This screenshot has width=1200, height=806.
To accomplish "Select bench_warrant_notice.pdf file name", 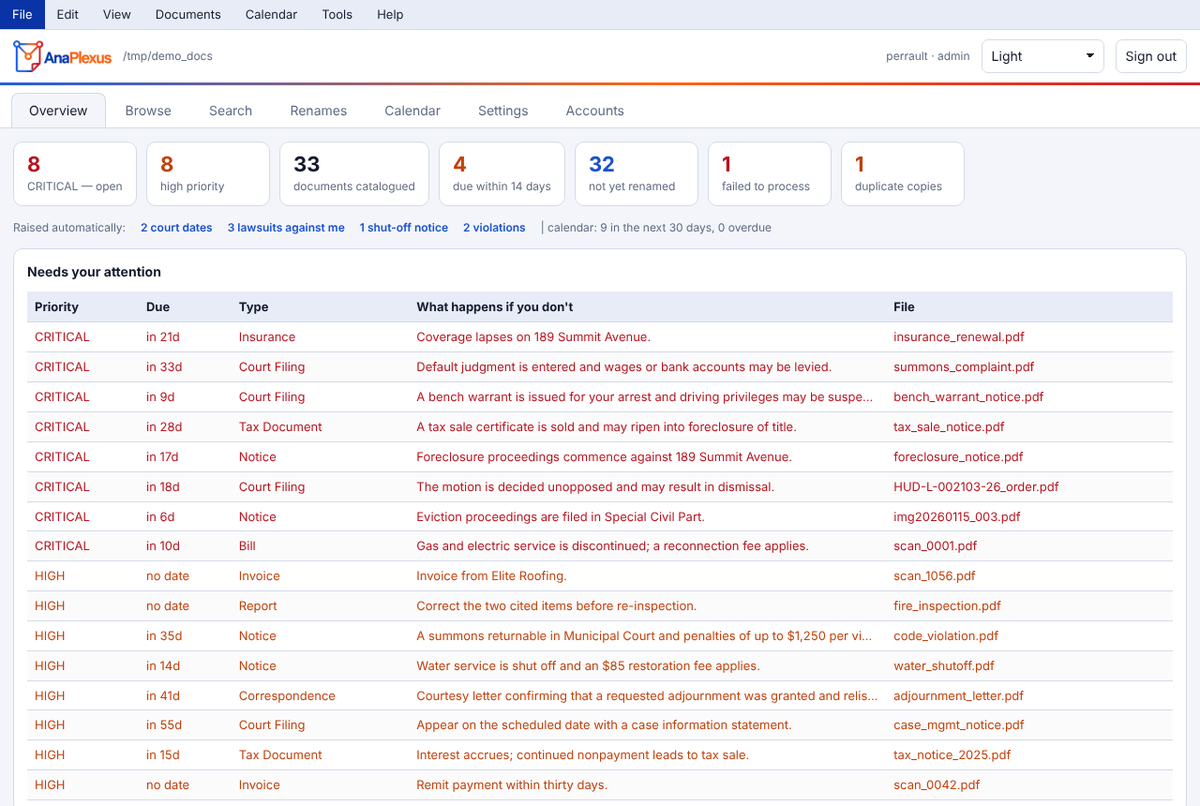I will (968, 397).
